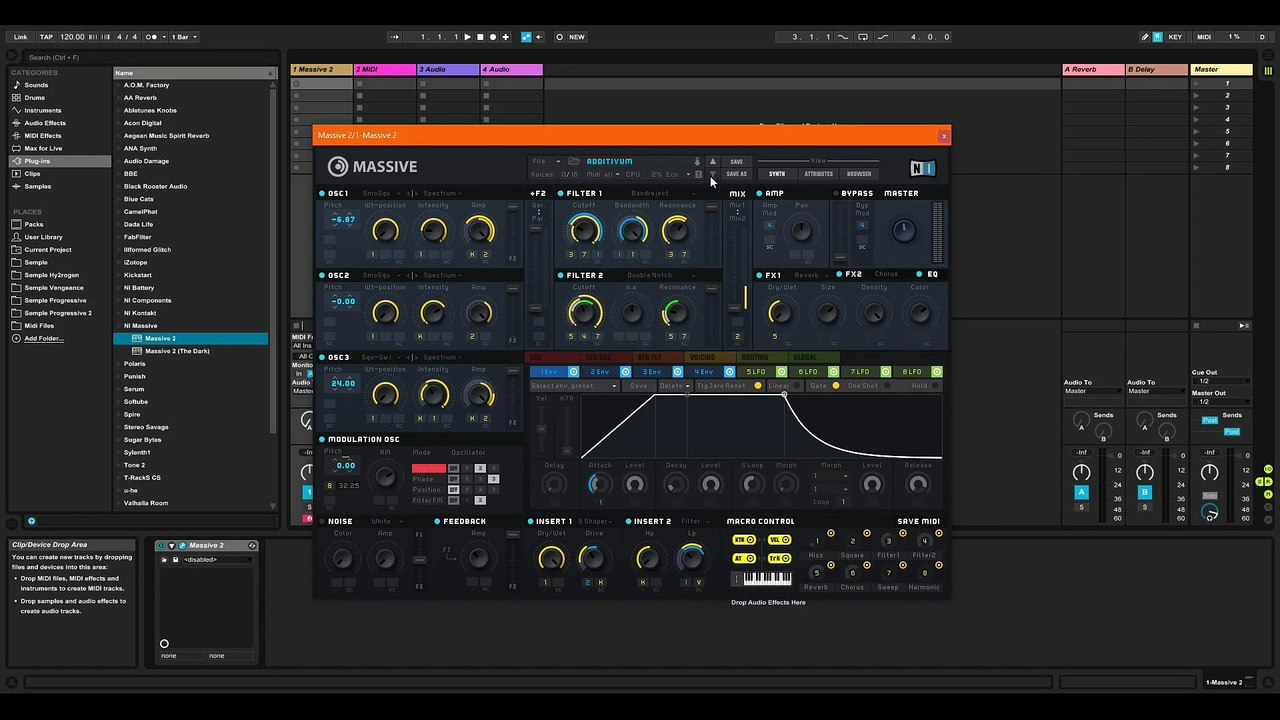Load the next preset with down arrow
This screenshot has width=1280, height=720.
[x=713, y=174]
